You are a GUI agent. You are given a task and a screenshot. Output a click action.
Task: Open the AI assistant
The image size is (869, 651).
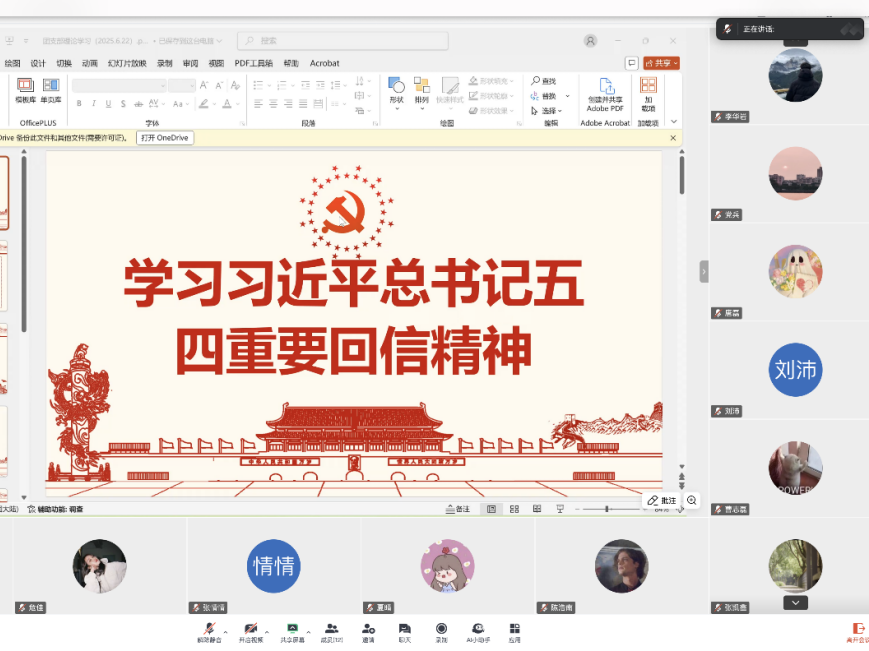[x=478, y=629]
